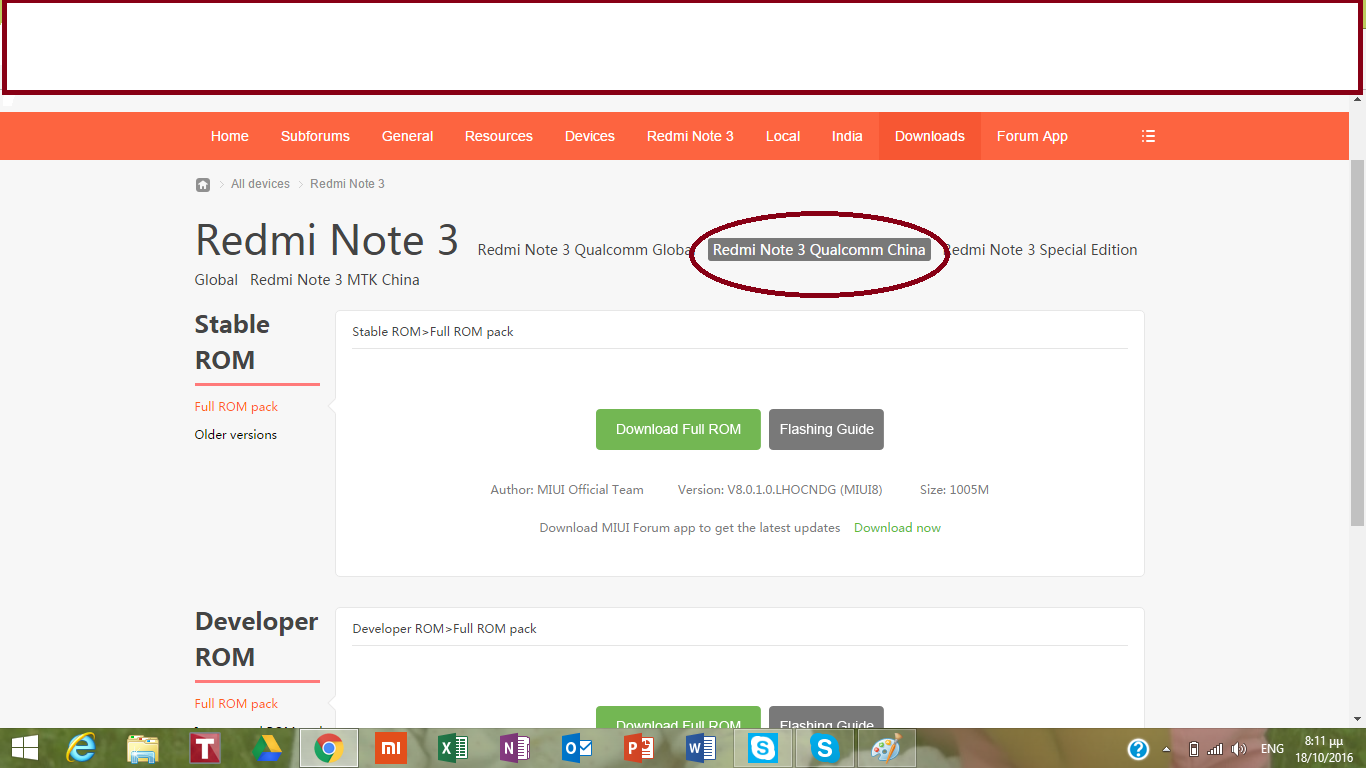Open the Downloads navigation item
The image size is (1366, 768).
coord(930,136)
